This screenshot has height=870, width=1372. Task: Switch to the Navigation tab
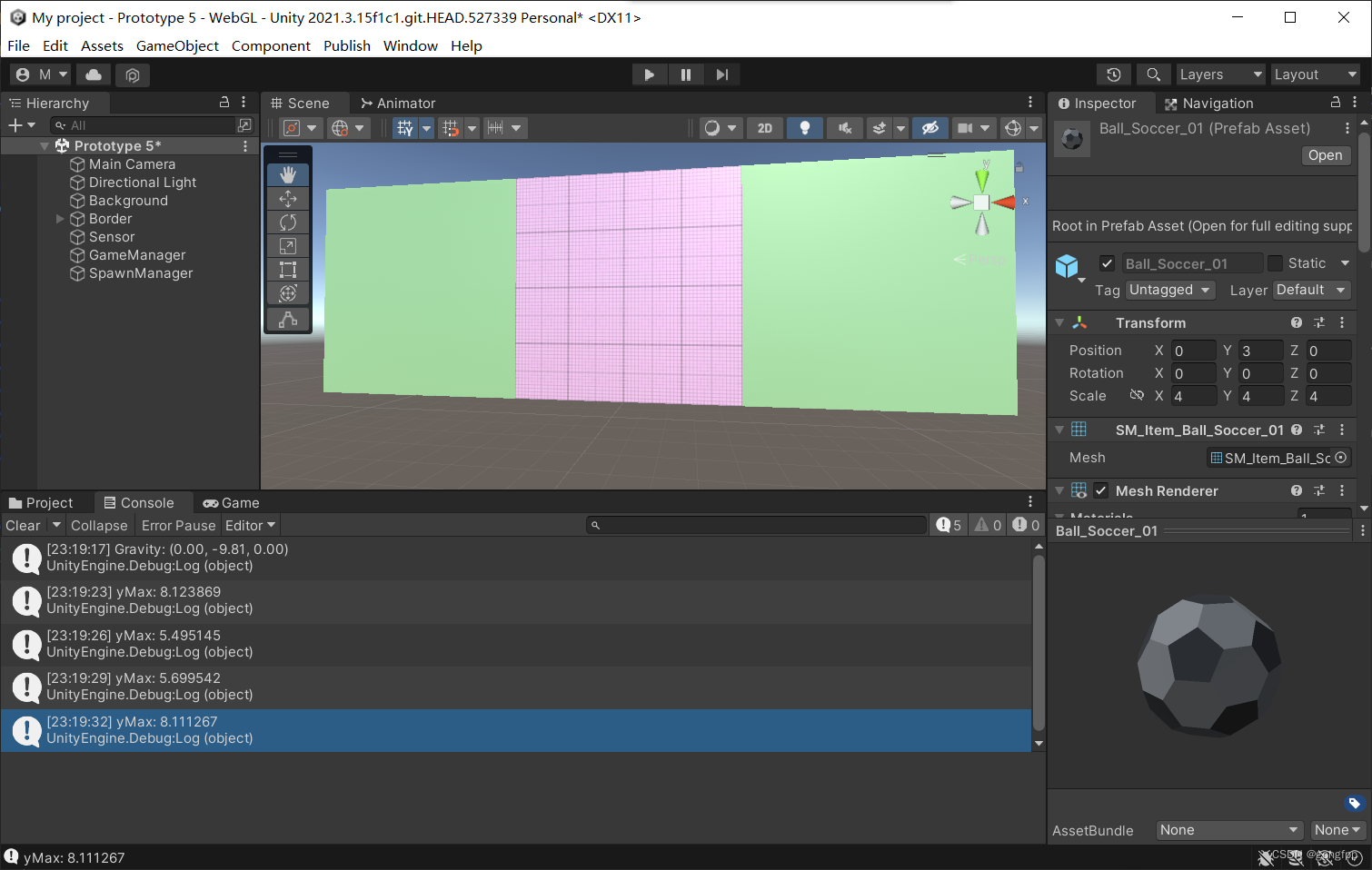1208,103
